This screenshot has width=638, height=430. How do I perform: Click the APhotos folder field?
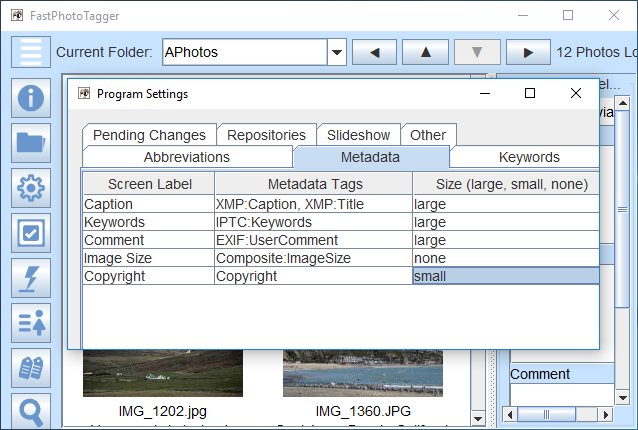(245, 52)
